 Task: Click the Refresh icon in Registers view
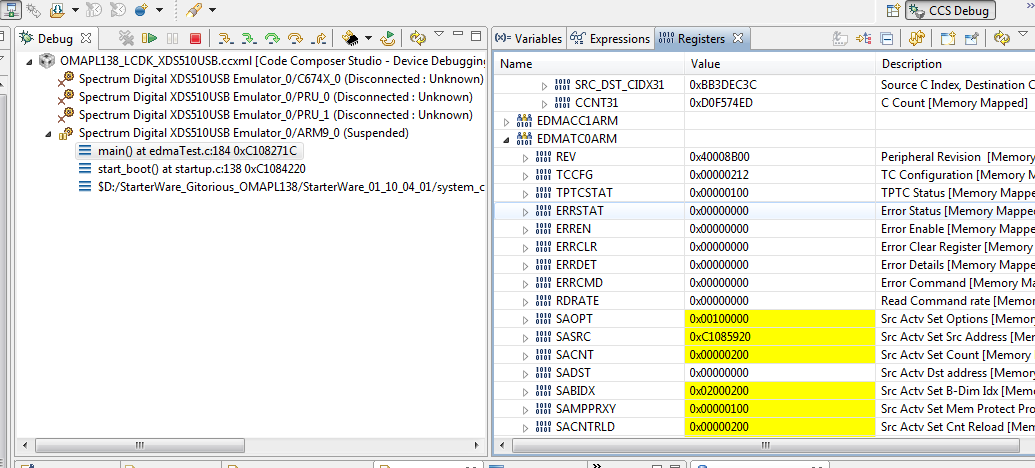1001,38
